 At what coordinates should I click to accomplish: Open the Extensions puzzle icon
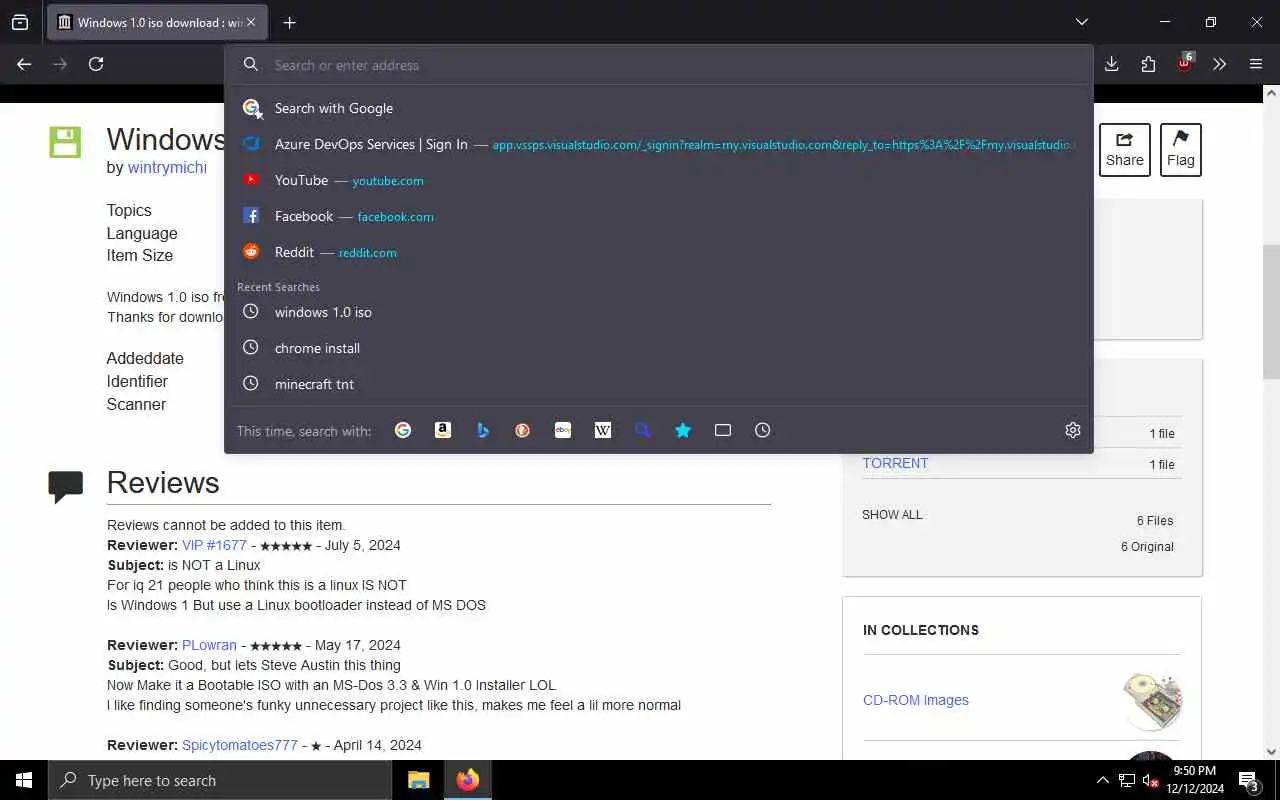(1148, 64)
